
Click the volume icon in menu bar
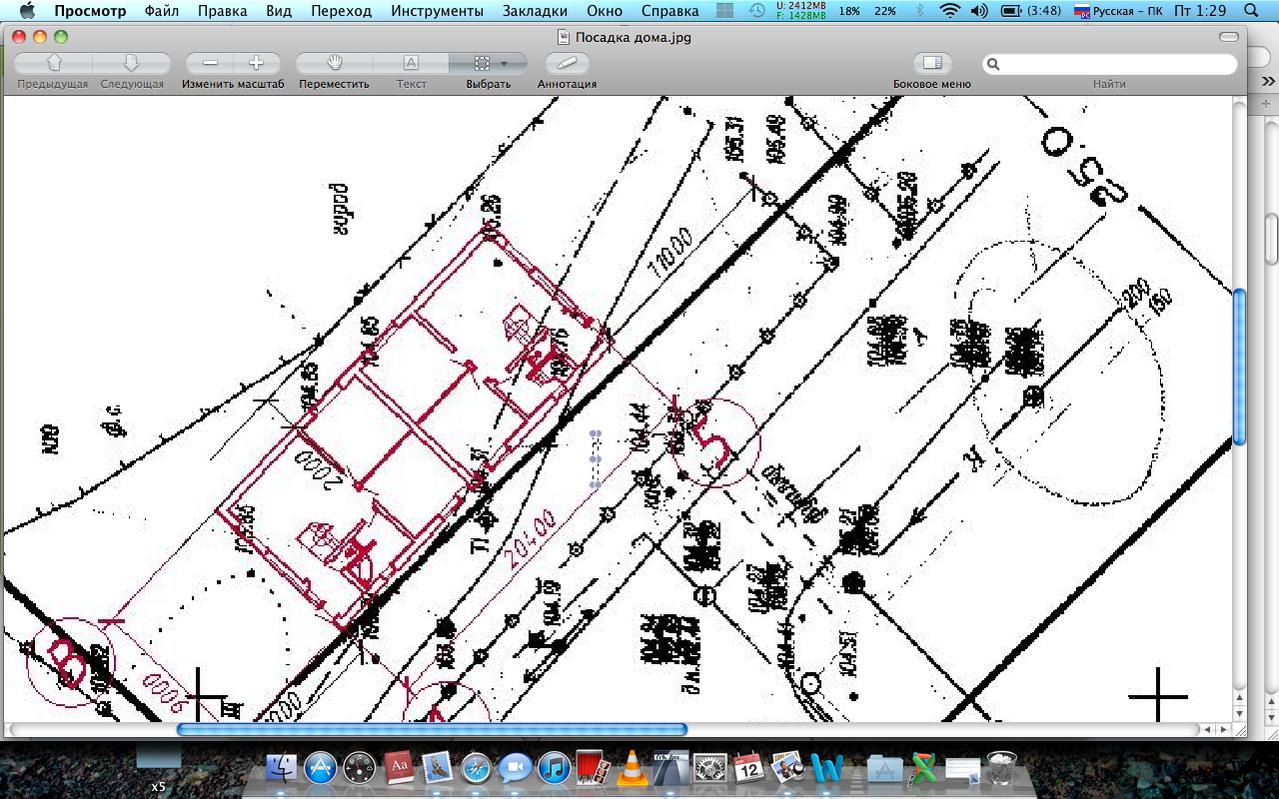point(979,11)
